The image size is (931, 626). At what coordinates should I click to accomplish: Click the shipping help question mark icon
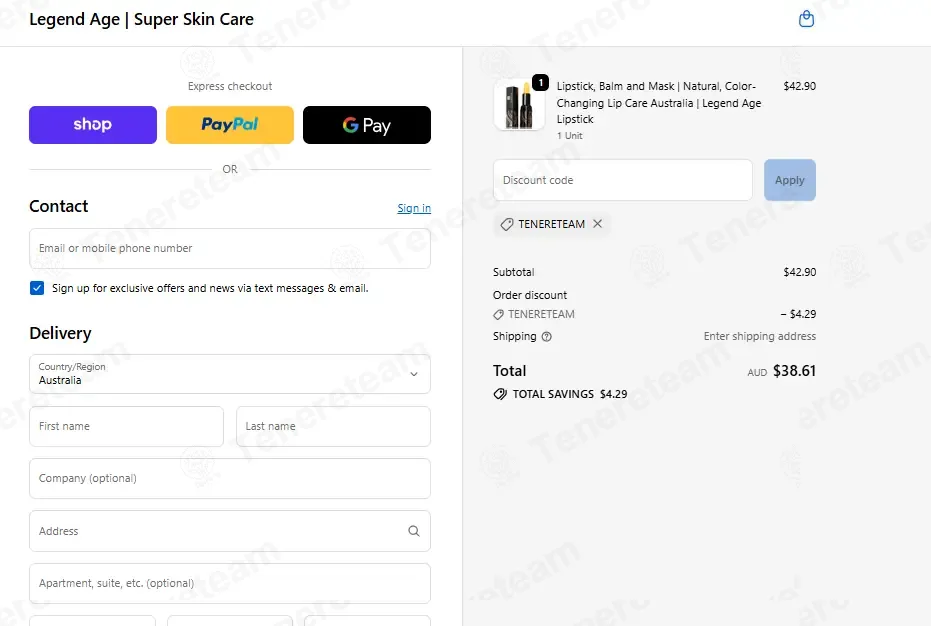pos(547,337)
